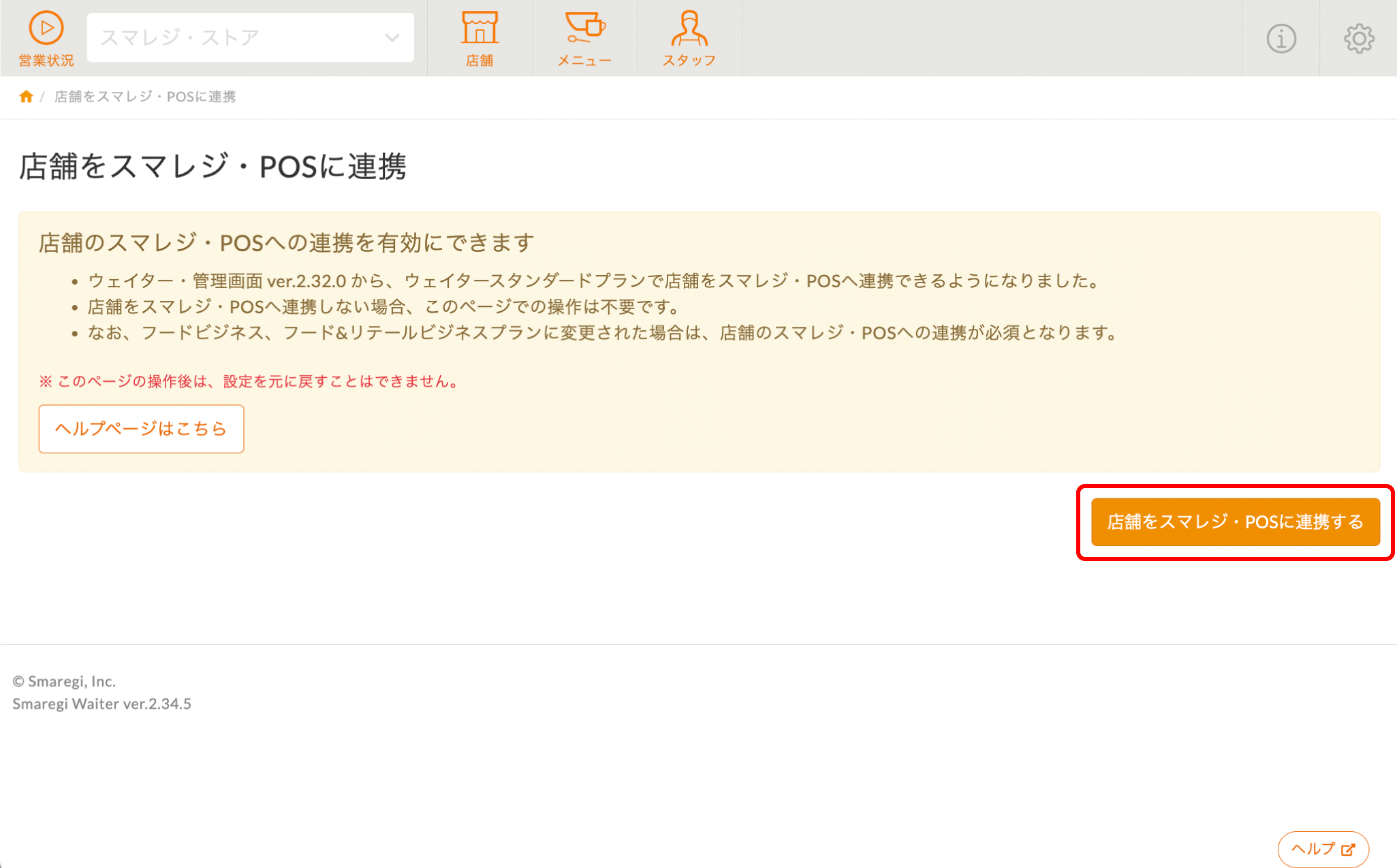Click the bullet line このページでの操作は不要です
This screenshot has height=868, width=1397.
coord(385,307)
